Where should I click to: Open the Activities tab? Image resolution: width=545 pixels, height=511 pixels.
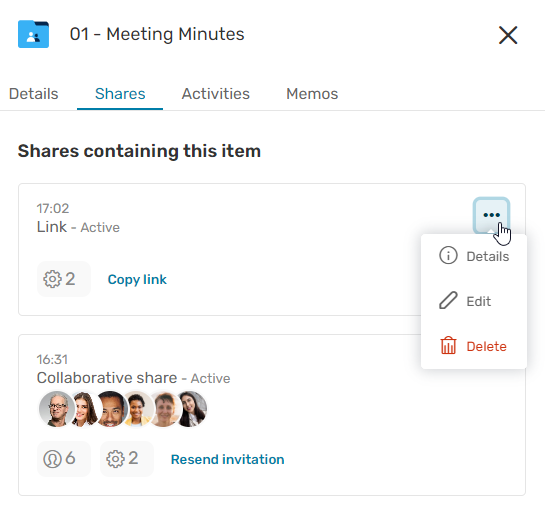[x=215, y=94]
